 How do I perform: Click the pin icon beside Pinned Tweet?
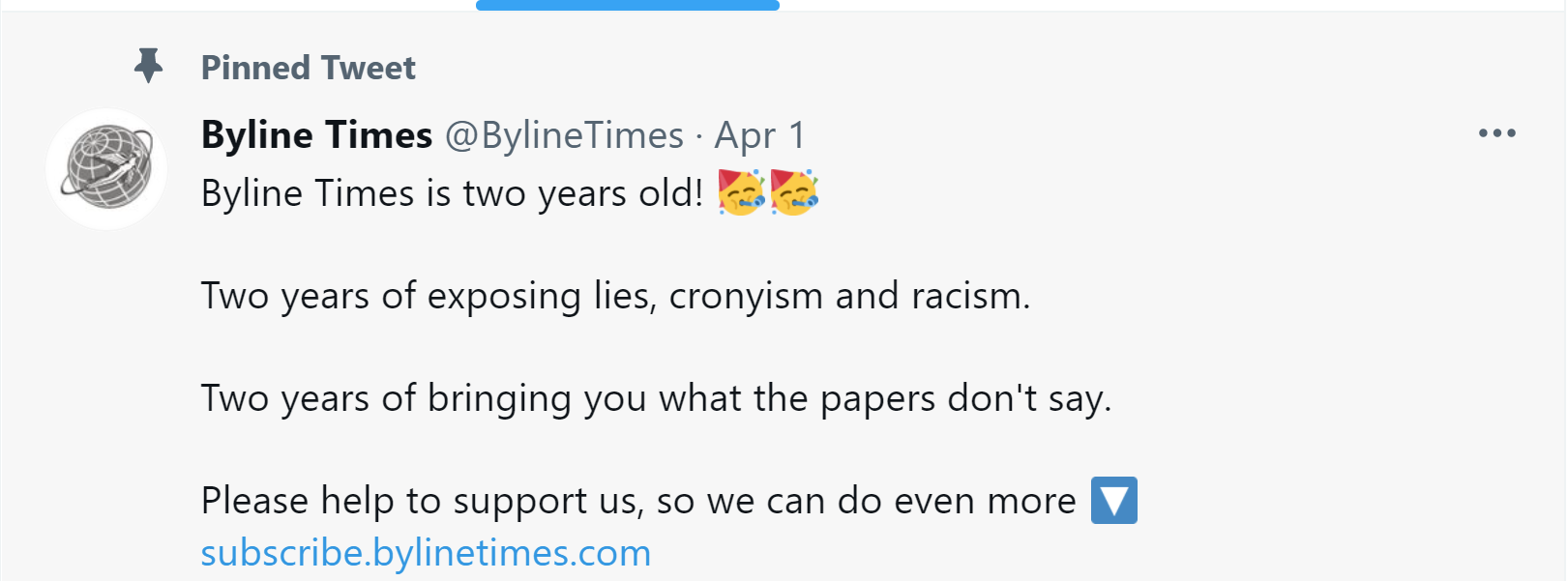[x=148, y=66]
